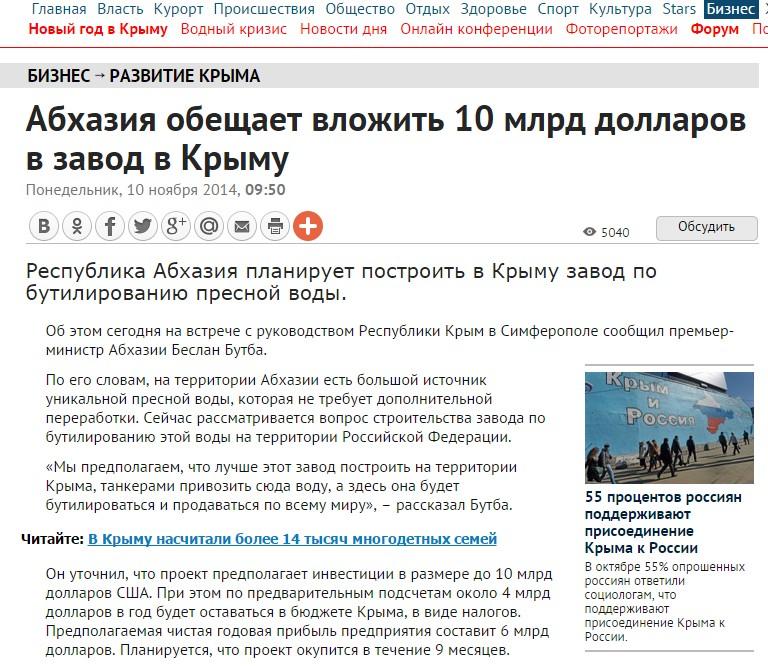Open Происшествия section

pyautogui.click(x=264, y=9)
